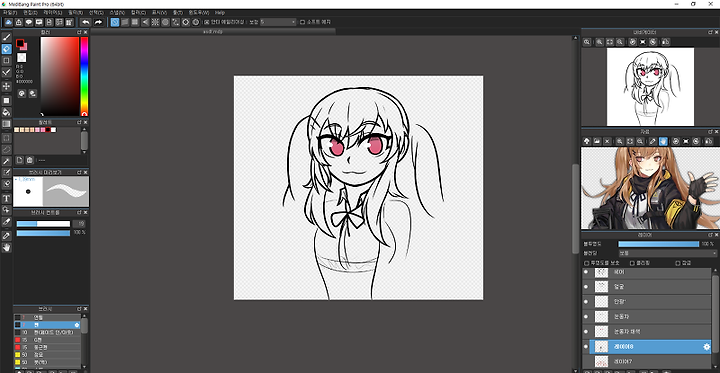This screenshot has height=373, width=720.
Task: Open the Window menu
Action: point(198,13)
